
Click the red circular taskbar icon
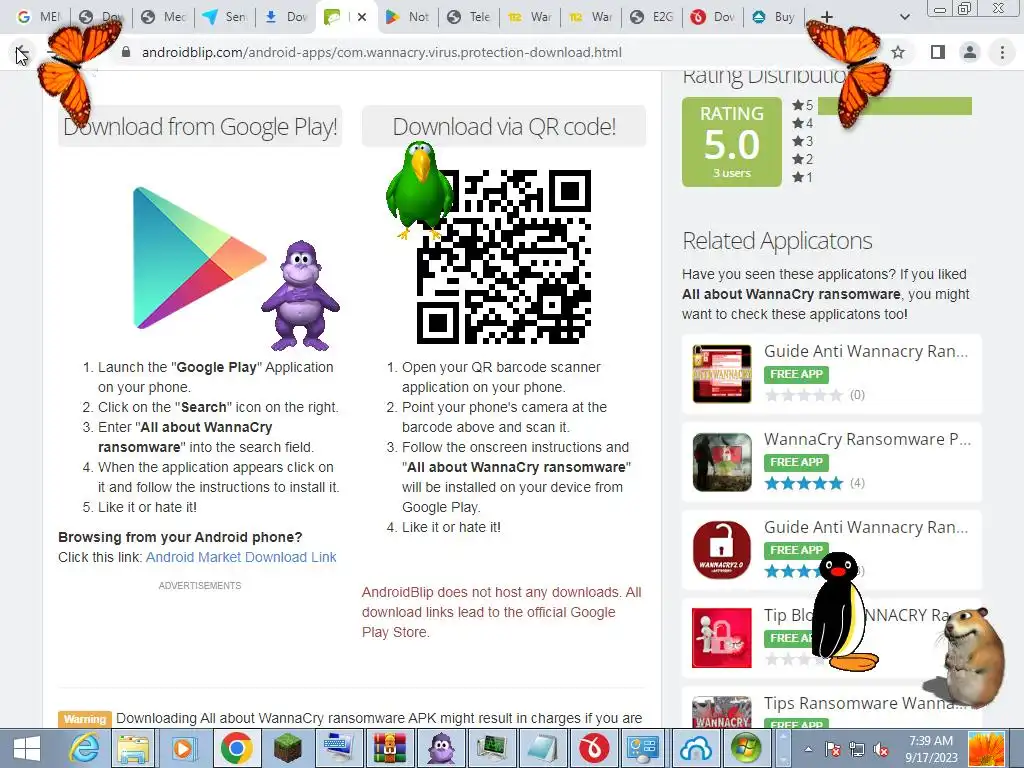(594, 748)
